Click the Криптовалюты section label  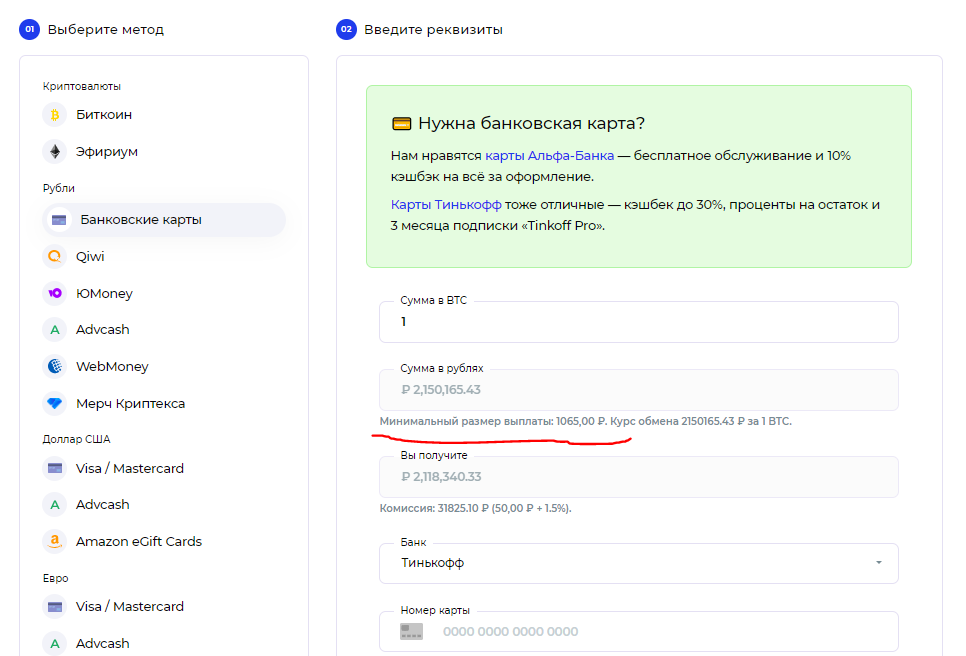click(x=81, y=86)
